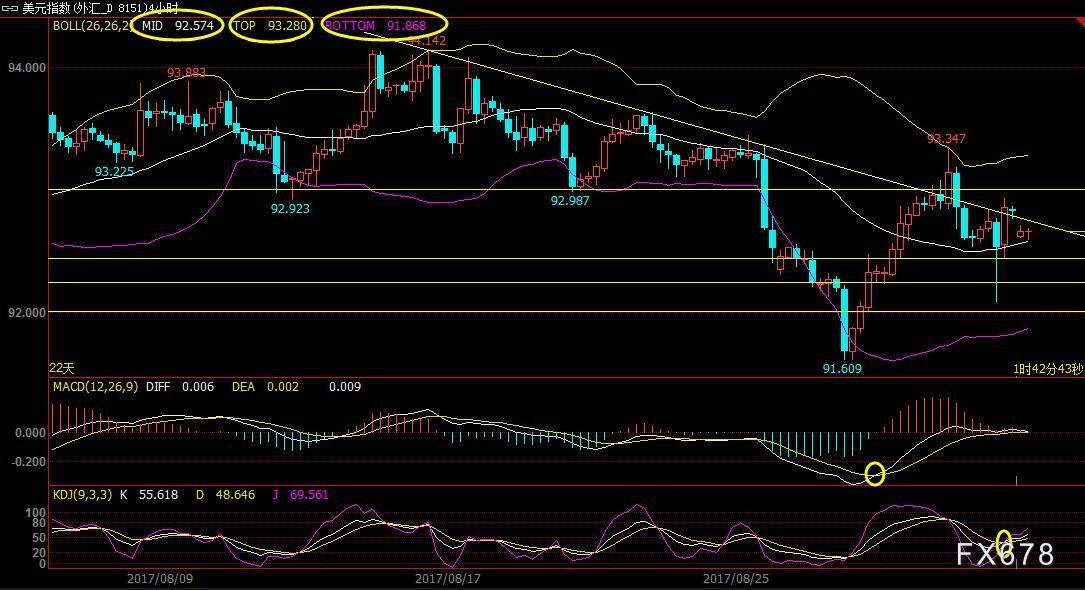Viewport: 1085px width, 590px height.
Task: Click the 94.000 price axis label
Action: click(27, 68)
